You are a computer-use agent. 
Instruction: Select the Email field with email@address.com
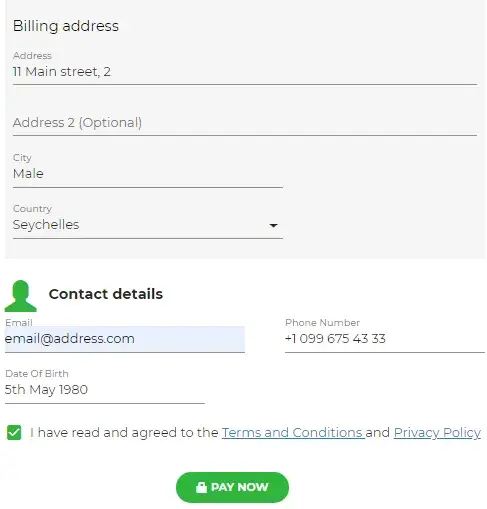[125, 339]
